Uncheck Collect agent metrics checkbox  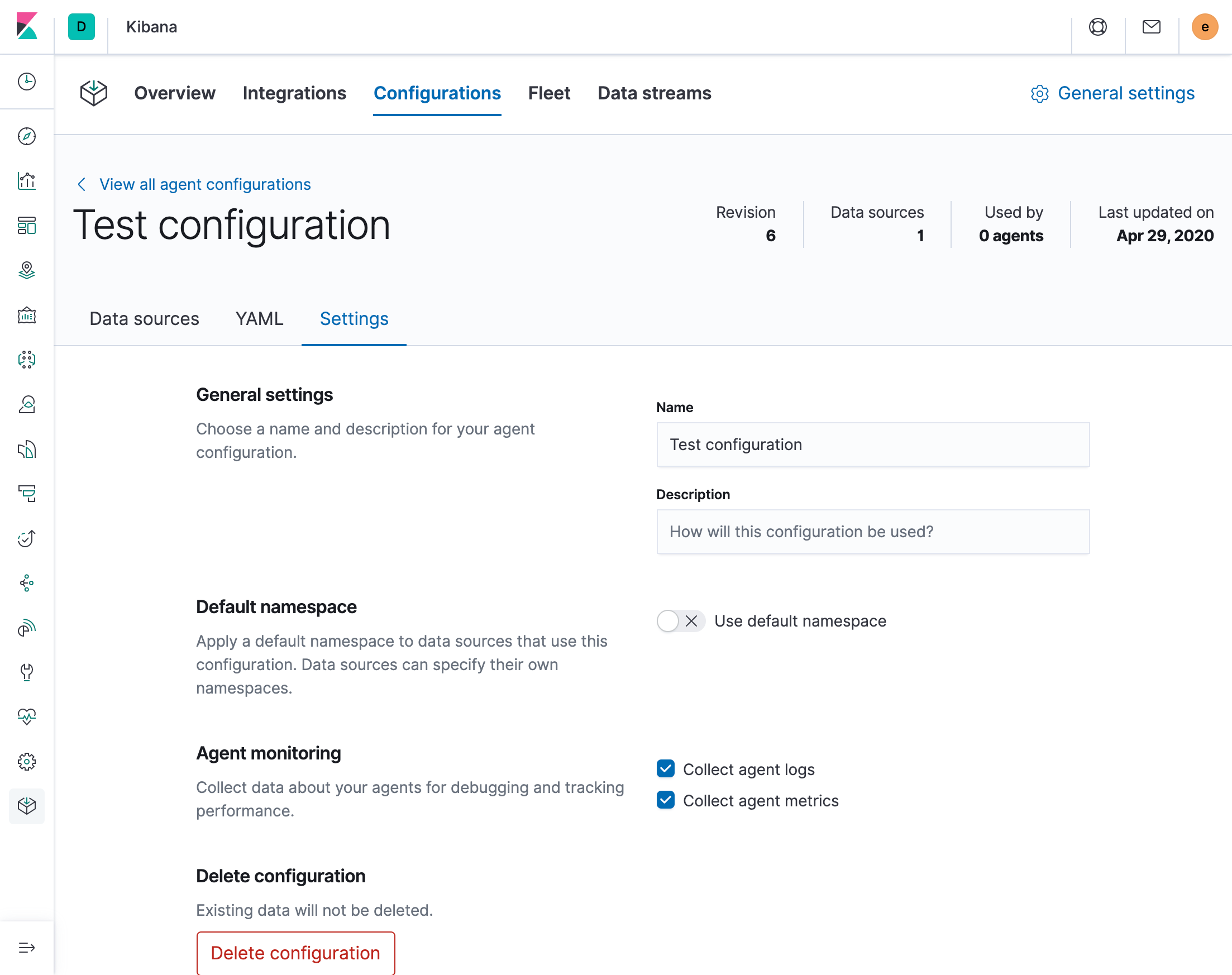666,800
